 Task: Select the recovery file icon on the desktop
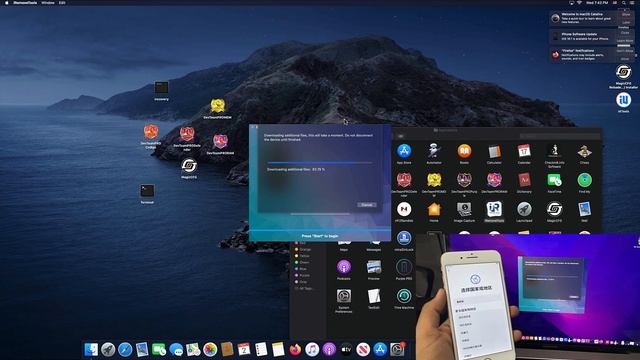click(x=161, y=87)
